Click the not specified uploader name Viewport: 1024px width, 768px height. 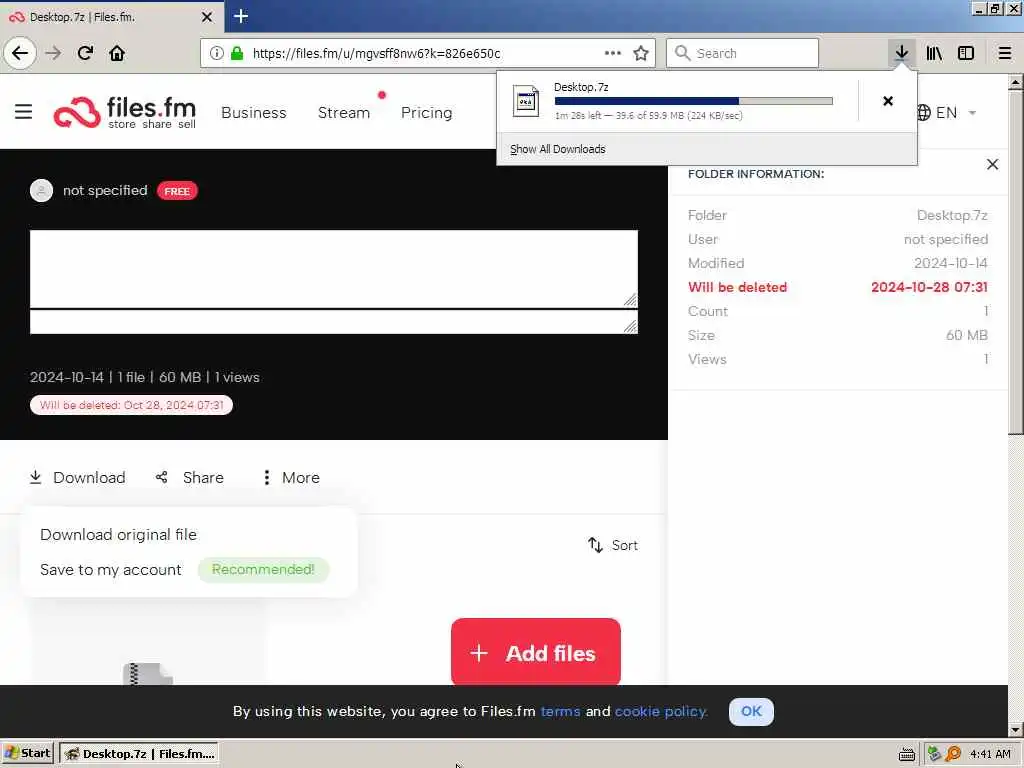tap(105, 190)
